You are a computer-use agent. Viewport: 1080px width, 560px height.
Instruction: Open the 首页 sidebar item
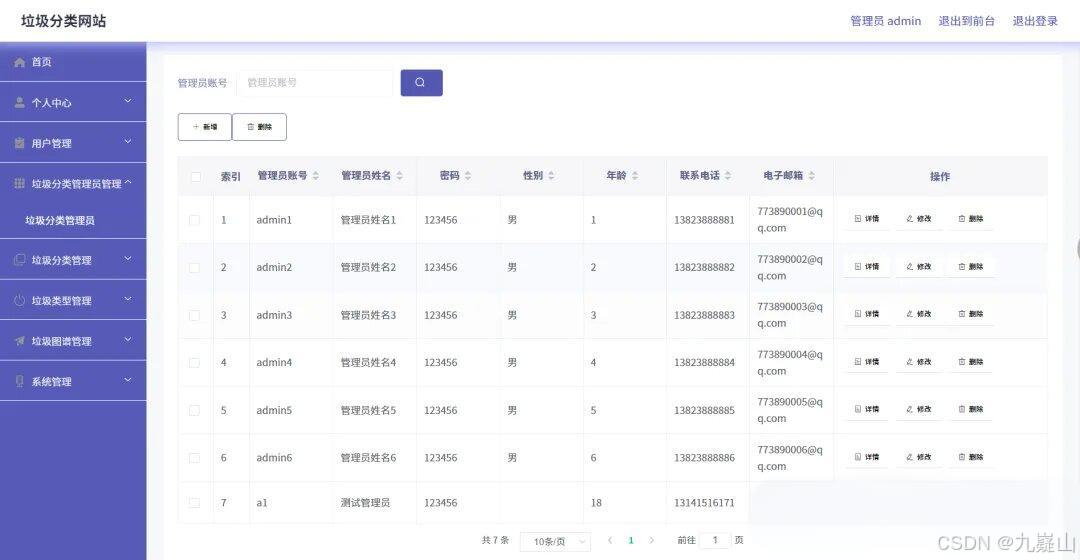(x=73, y=62)
